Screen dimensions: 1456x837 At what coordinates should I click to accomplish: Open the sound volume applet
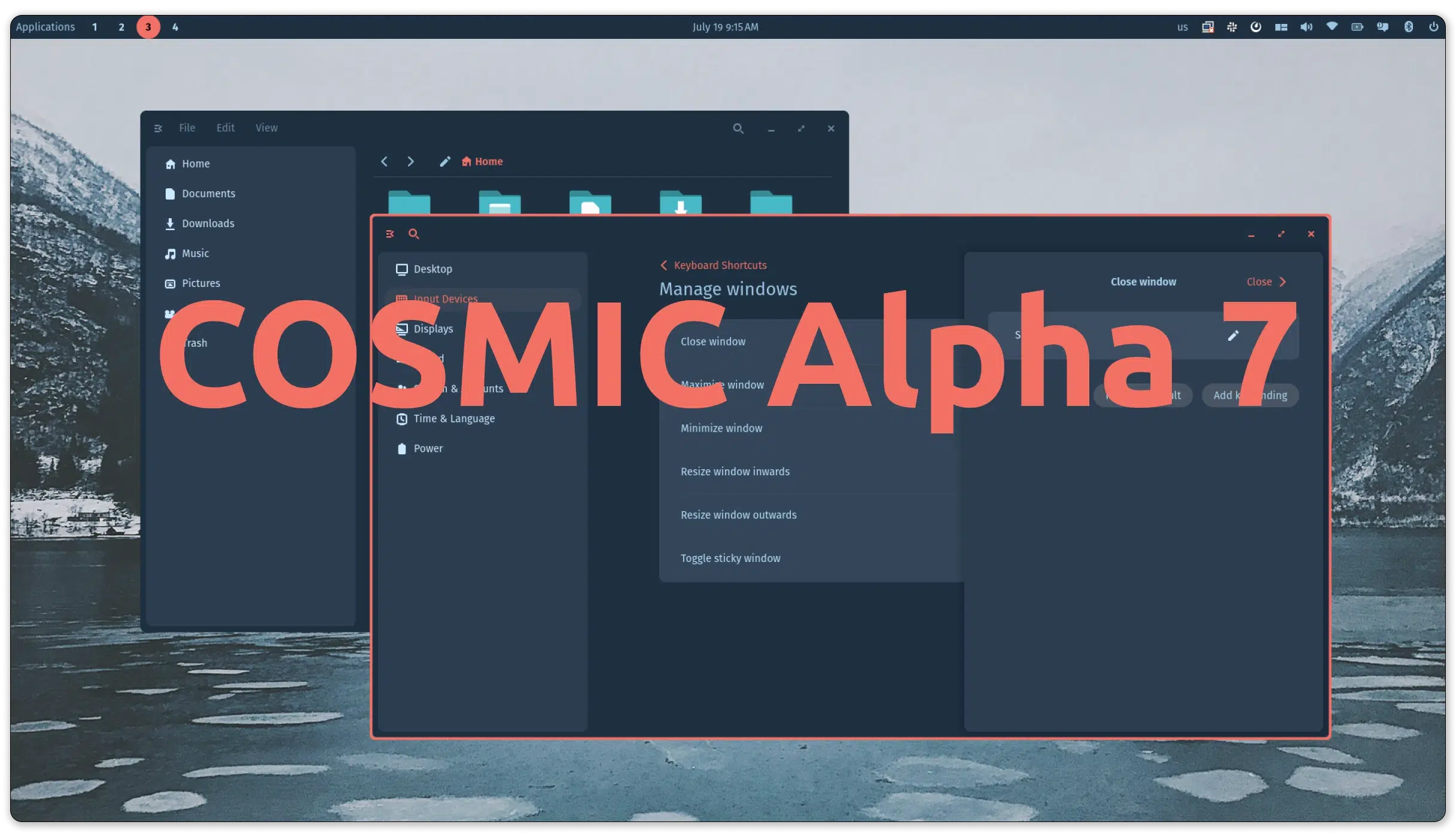1306,27
